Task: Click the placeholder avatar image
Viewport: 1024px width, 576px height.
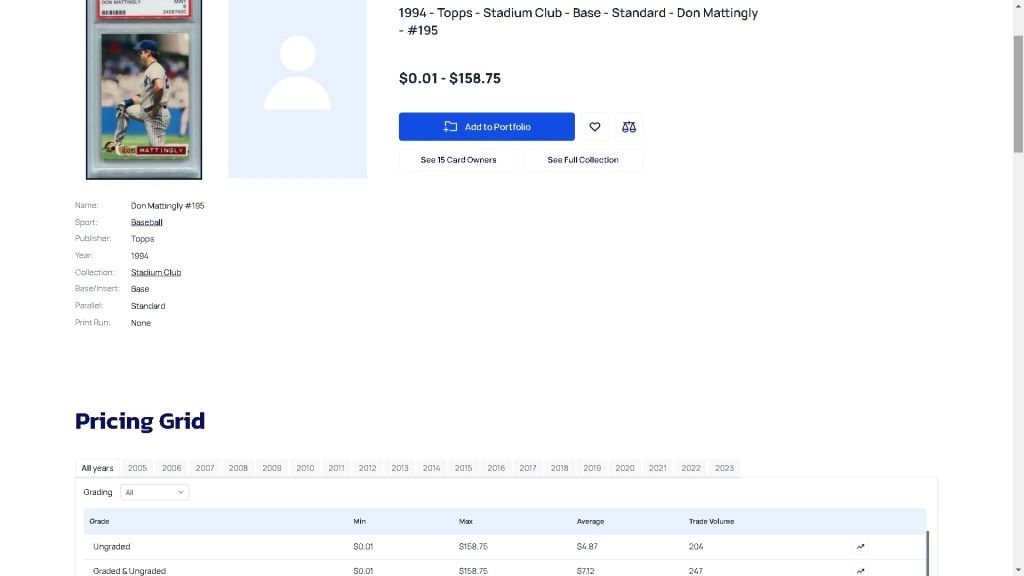Action: point(297,88)
